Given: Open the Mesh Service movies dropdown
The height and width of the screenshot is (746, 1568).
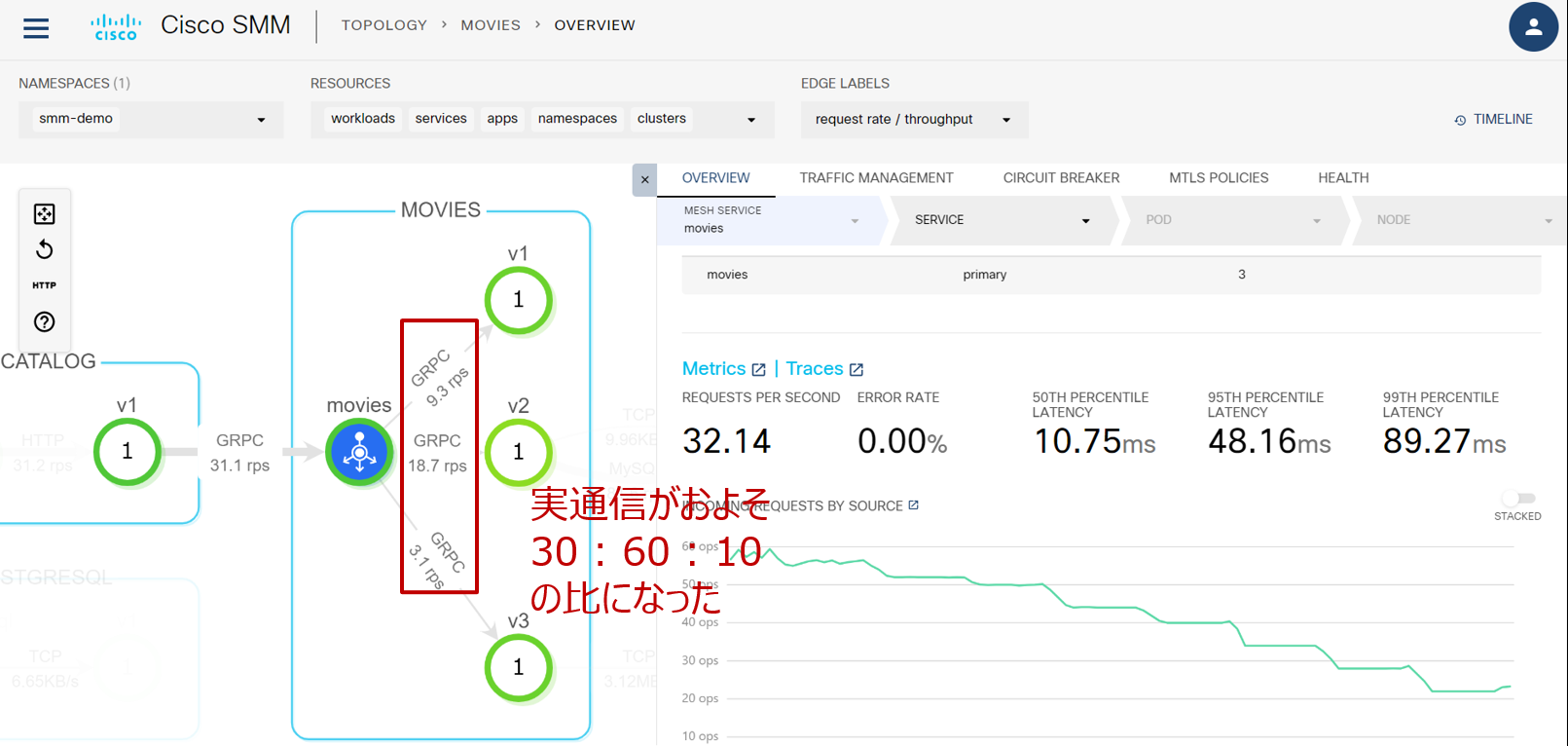Looking at the screenshot, I should 772,220.
